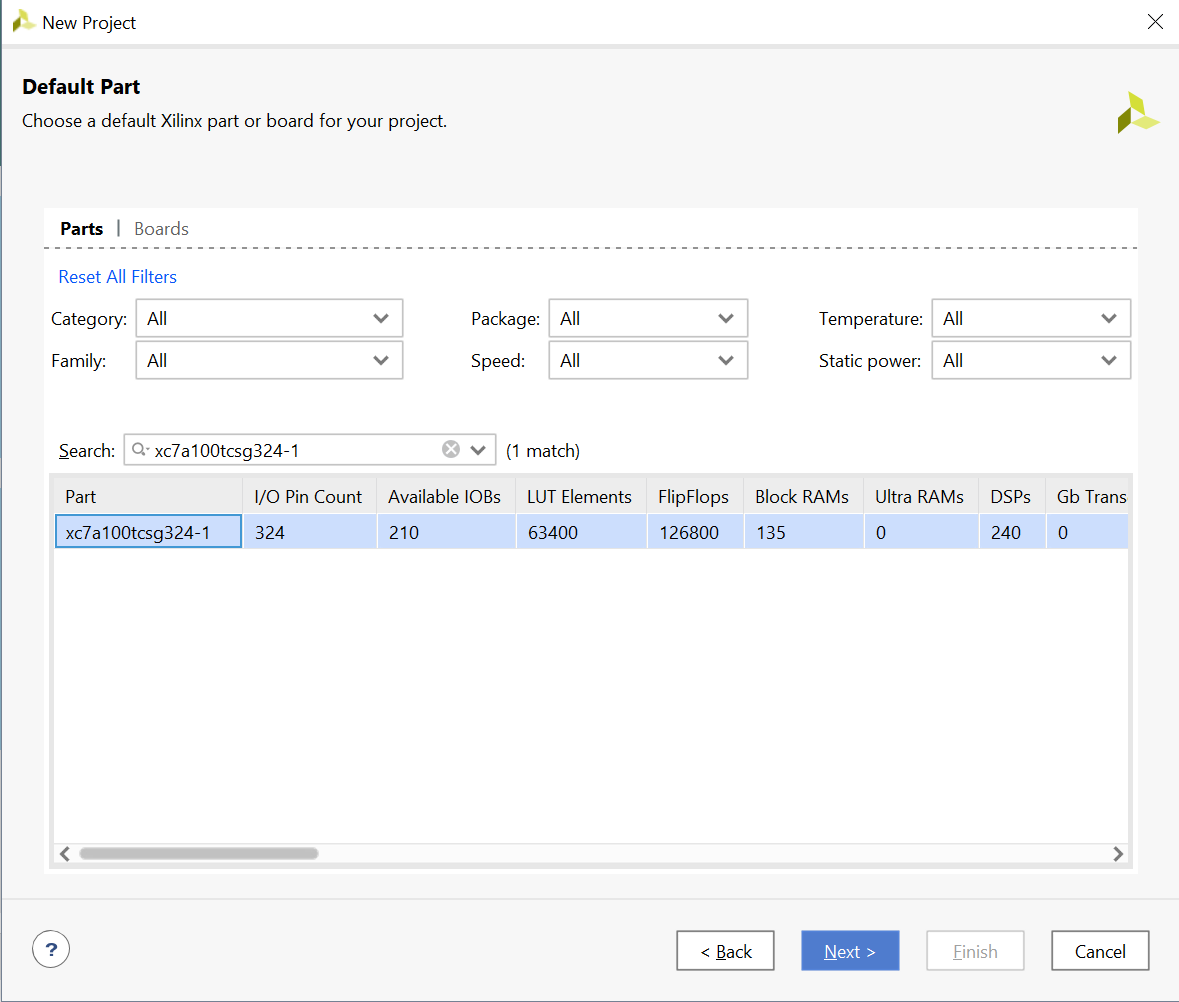Open the Category dropdown

pos(269,319)
